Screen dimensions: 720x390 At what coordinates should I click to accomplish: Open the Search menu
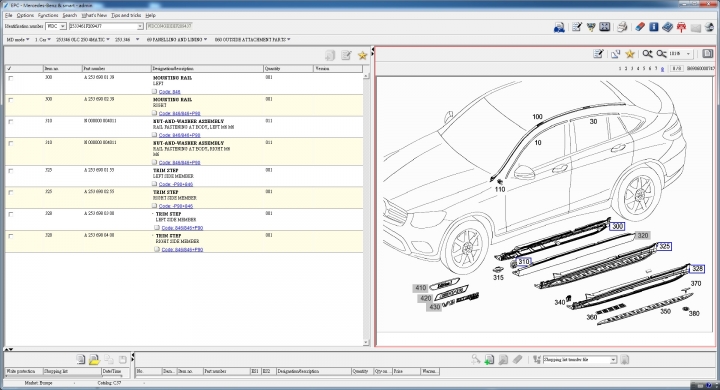click(69, 15)
